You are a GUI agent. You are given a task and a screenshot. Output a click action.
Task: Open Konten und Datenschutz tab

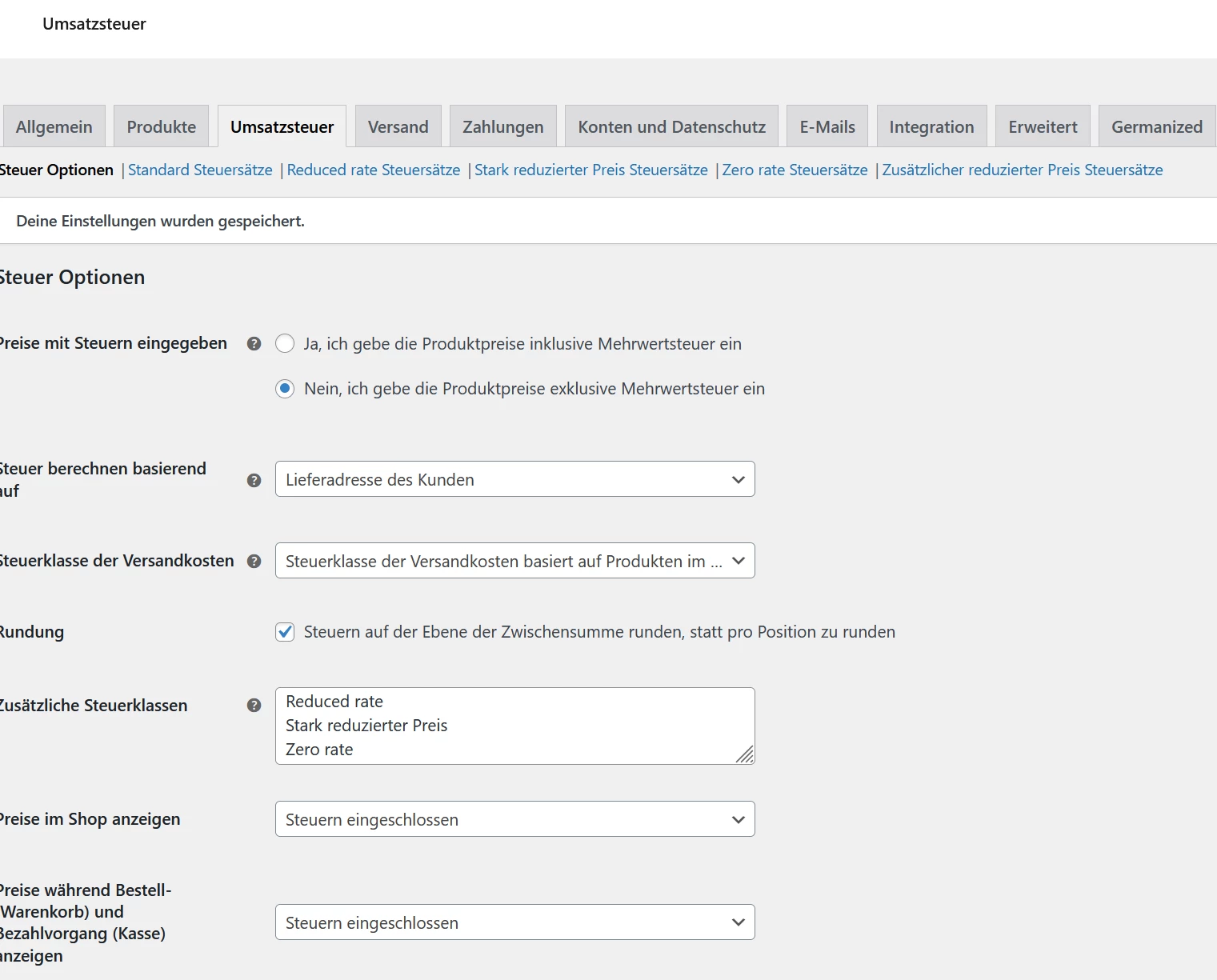tap(672, 126)
